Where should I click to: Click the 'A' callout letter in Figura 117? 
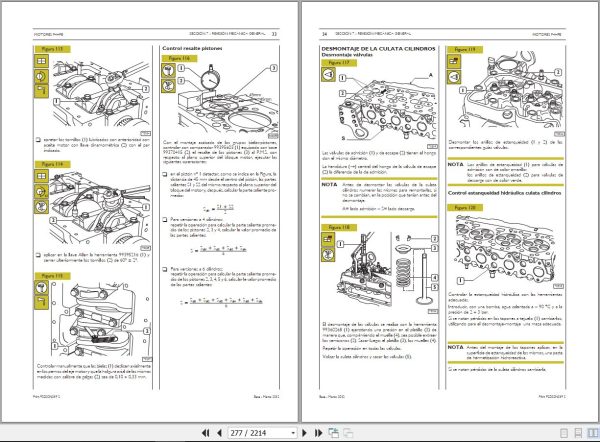tap(430, 75)
